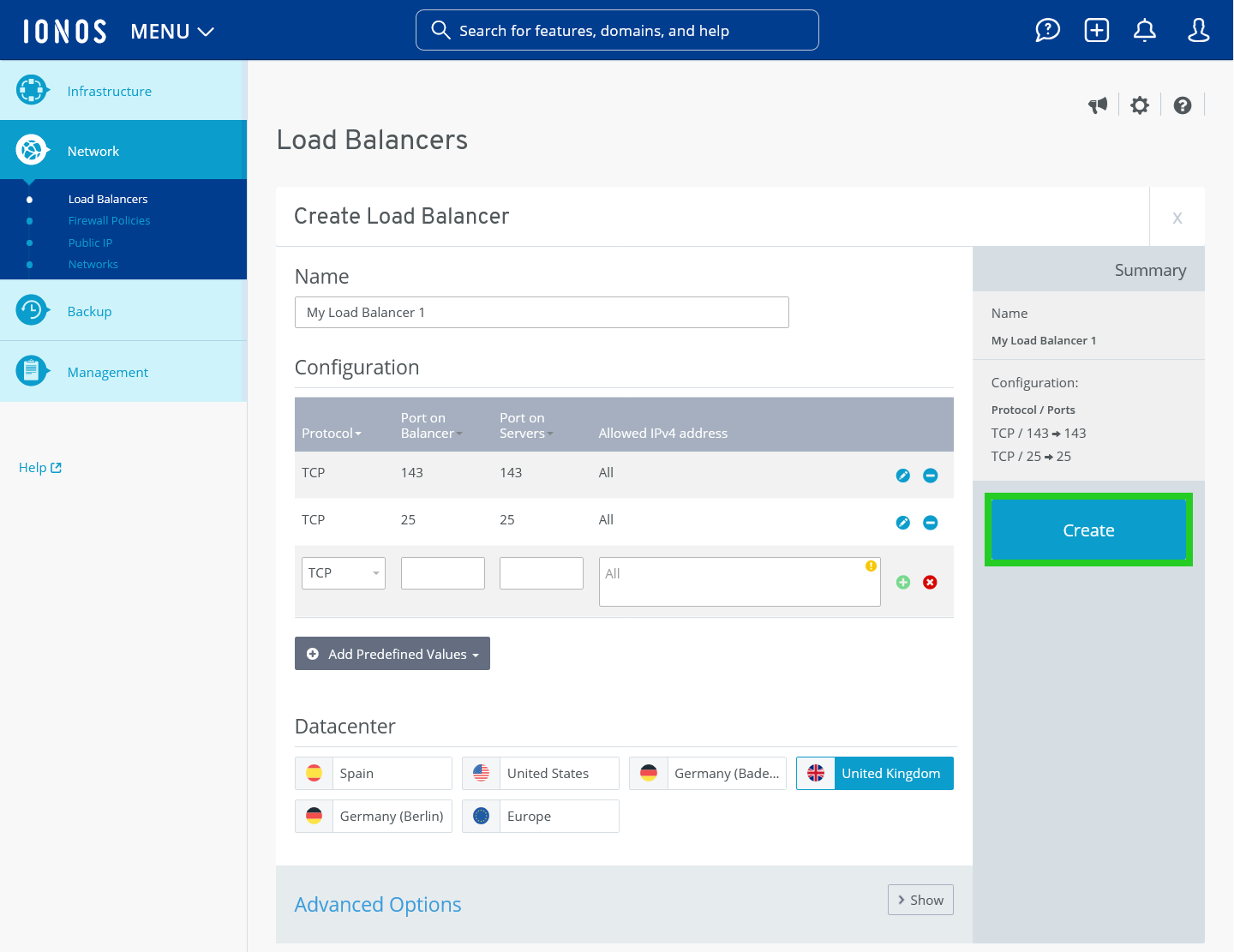Select the Spain datacenter

click(373, 773)
